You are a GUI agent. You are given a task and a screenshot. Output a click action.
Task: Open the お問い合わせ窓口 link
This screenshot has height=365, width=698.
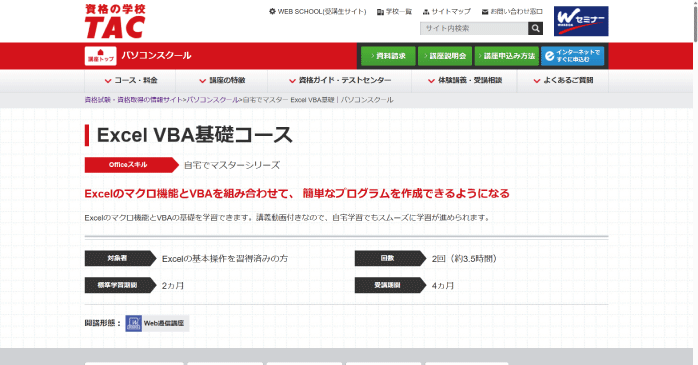pyautogui.click(x=516, y=12)
